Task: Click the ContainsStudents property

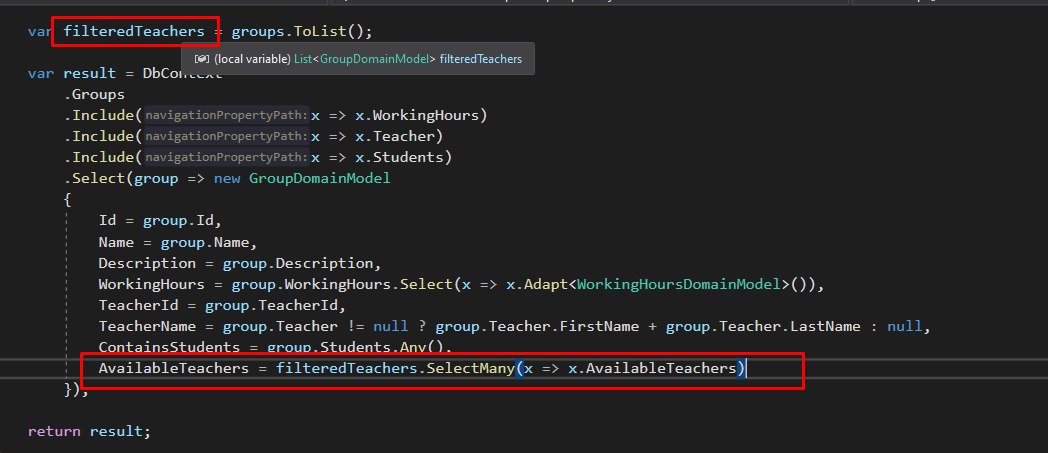Action: 169,347
